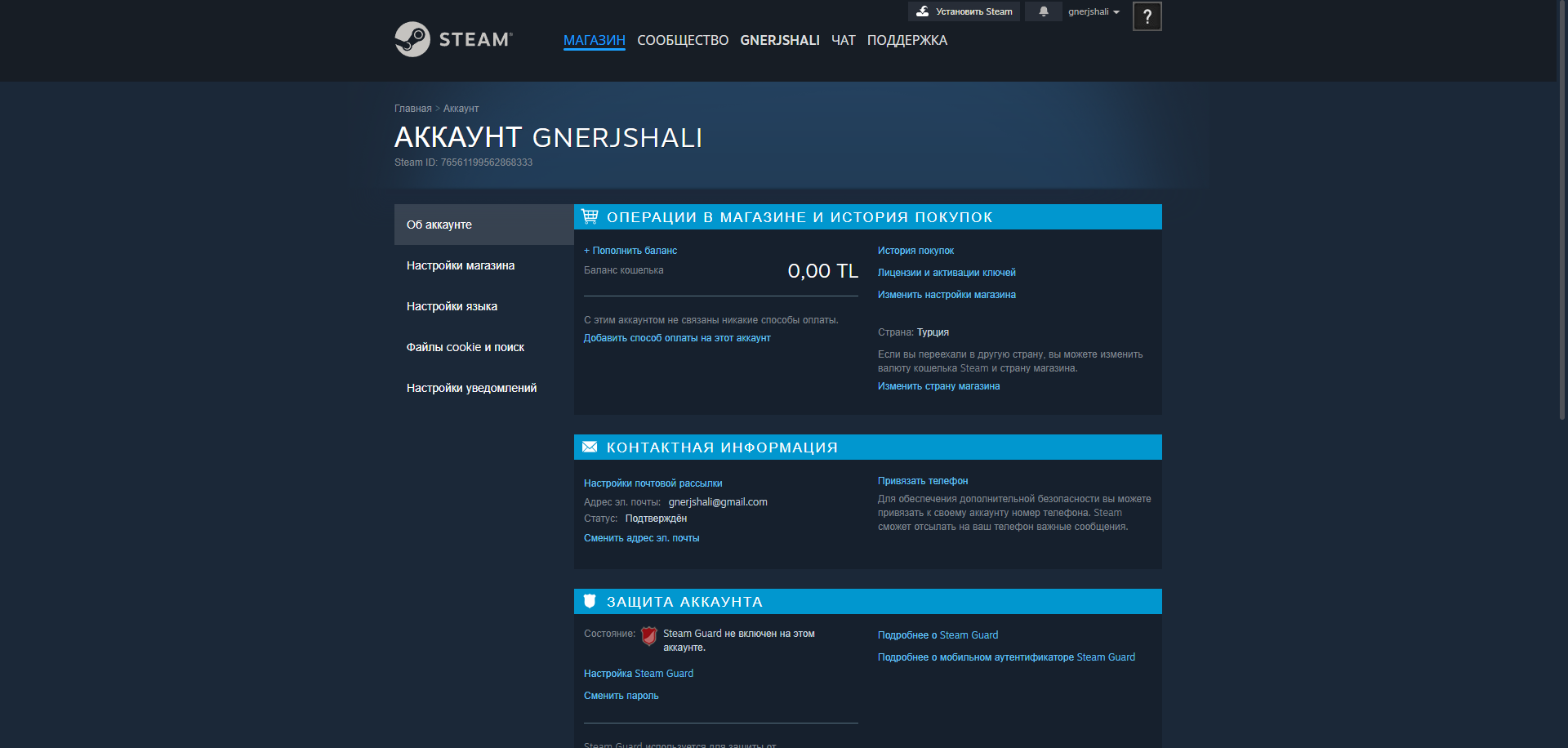Viewport: 1568px width, 748px height.
Task: Open the gnerjshali account dropdown
Action: click(x=1094, y=11)
